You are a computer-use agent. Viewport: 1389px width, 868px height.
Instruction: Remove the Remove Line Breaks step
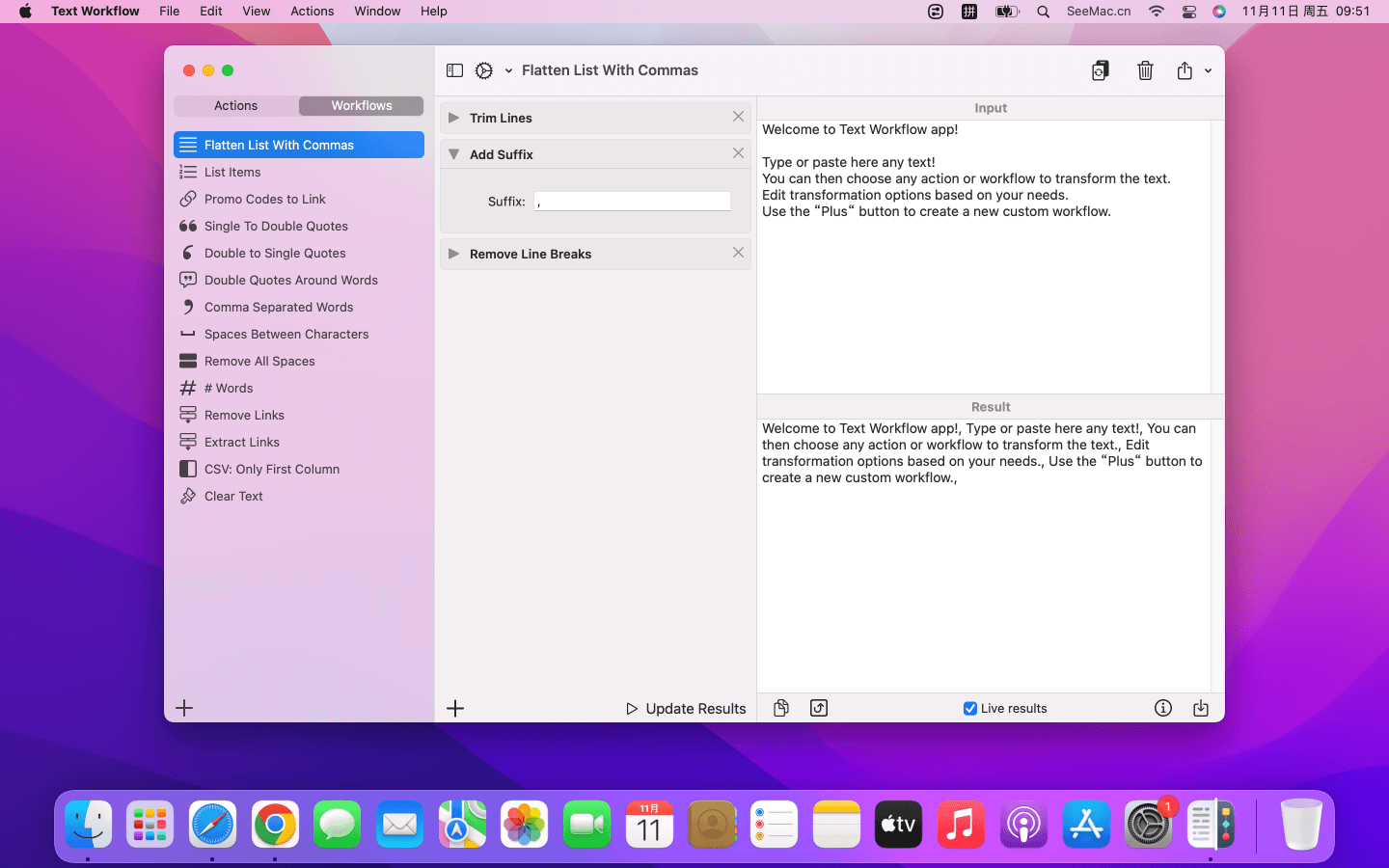[x=738, y=253]
